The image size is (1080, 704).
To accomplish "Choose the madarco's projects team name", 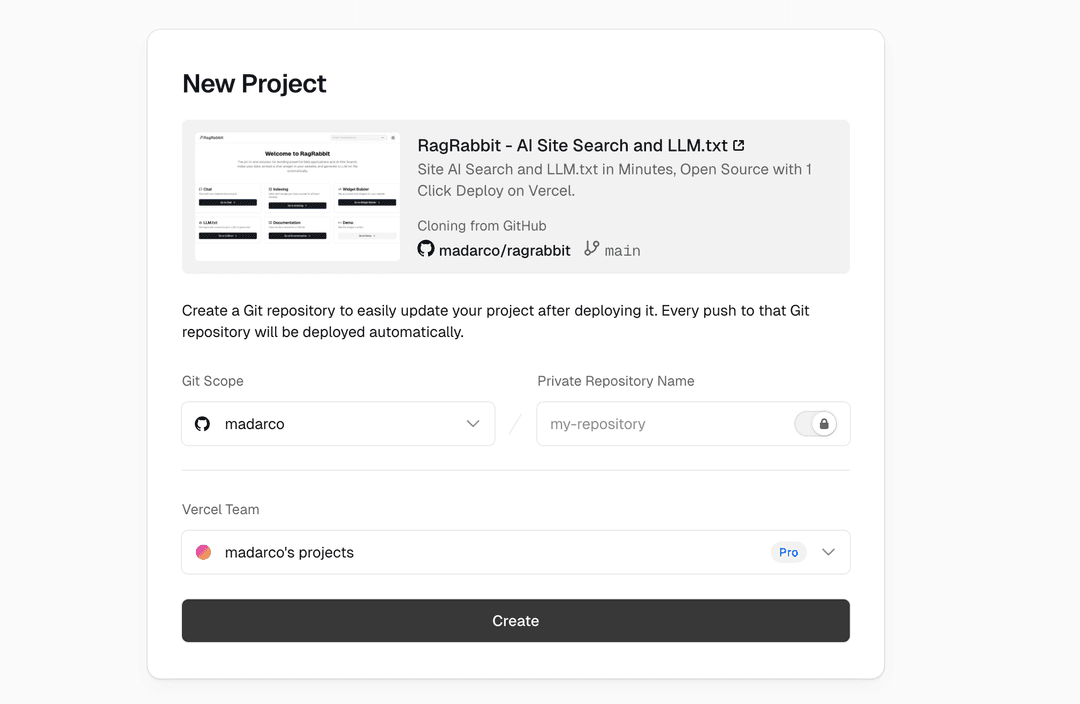I will 289,552.
